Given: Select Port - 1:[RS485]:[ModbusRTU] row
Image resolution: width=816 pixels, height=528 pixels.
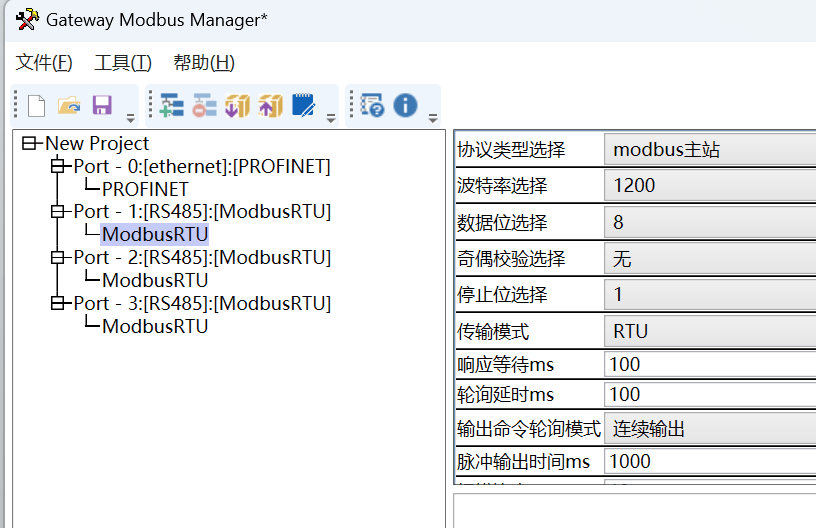Looking at the screenshot, I should point(202,211).
